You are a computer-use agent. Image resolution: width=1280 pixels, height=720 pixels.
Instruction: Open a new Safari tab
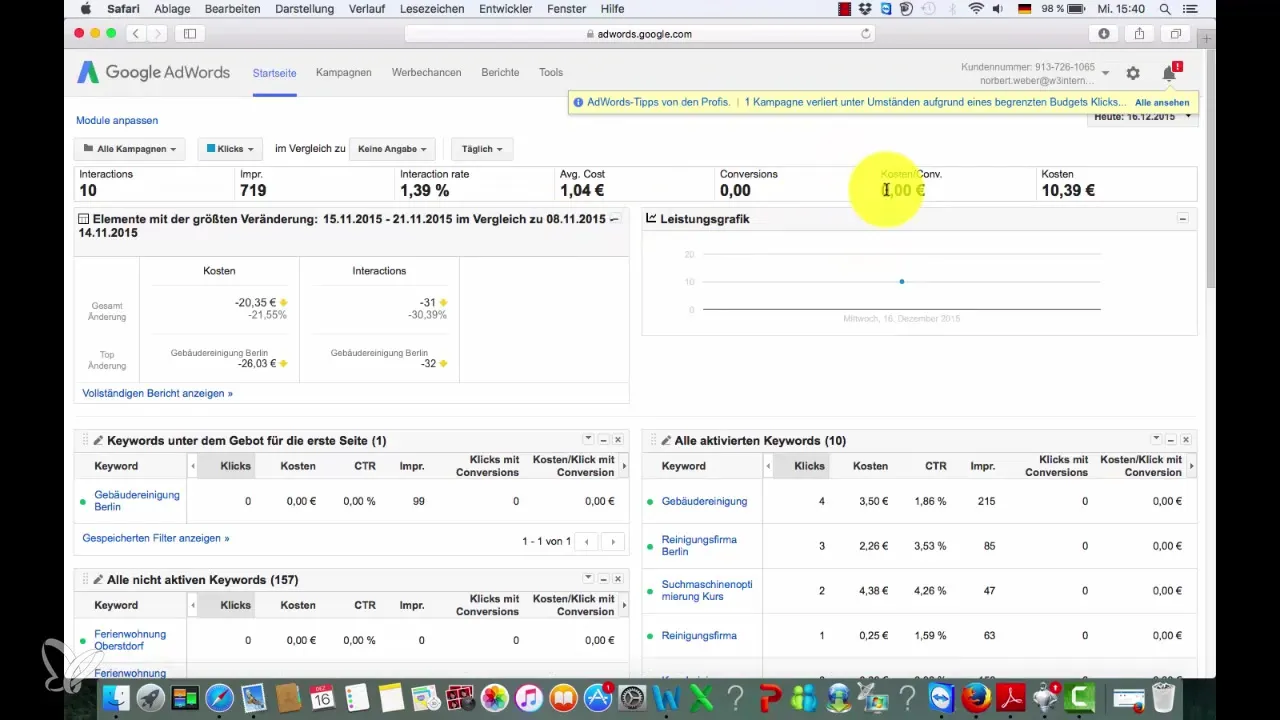click(1207, 39)
